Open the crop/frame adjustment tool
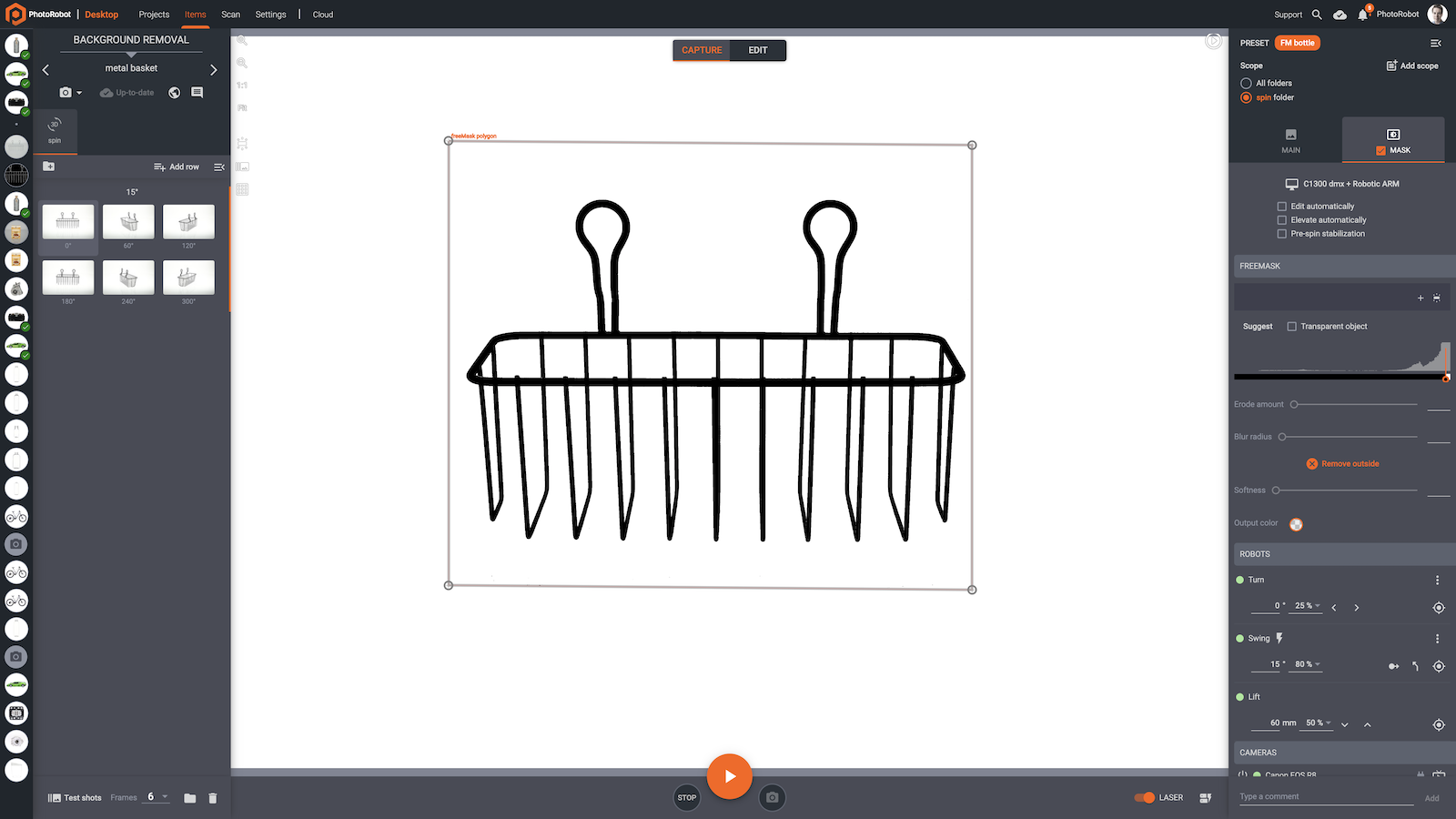 242,143
